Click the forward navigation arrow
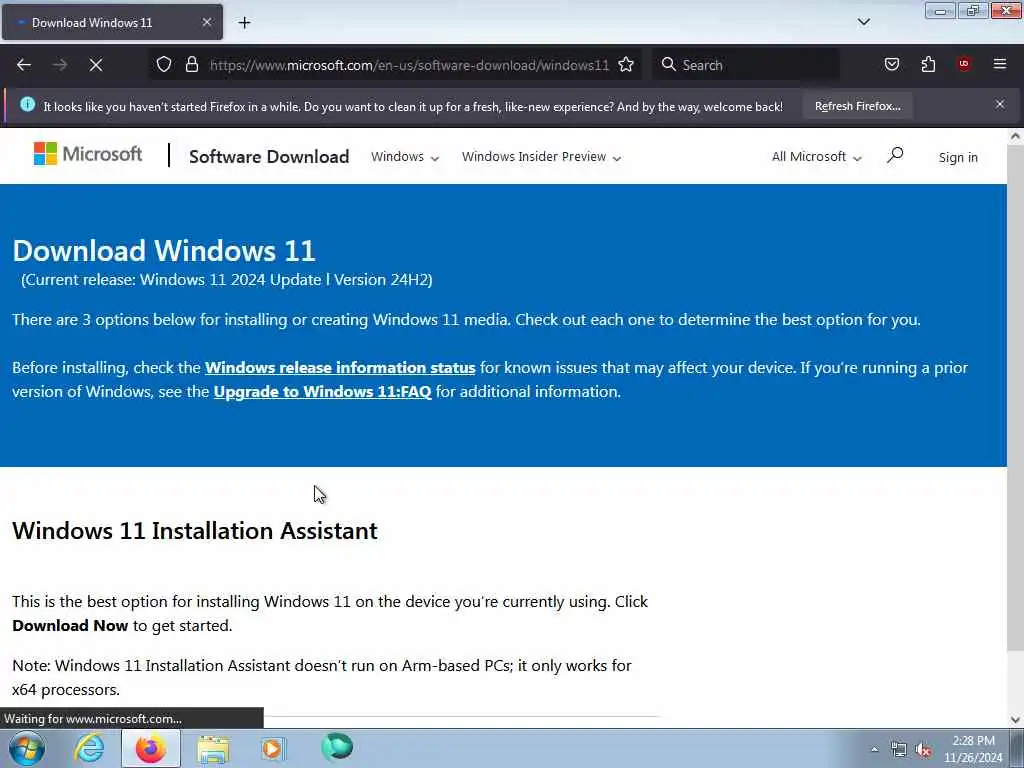The image size is (1024, 768). click(x=60, y=65)
